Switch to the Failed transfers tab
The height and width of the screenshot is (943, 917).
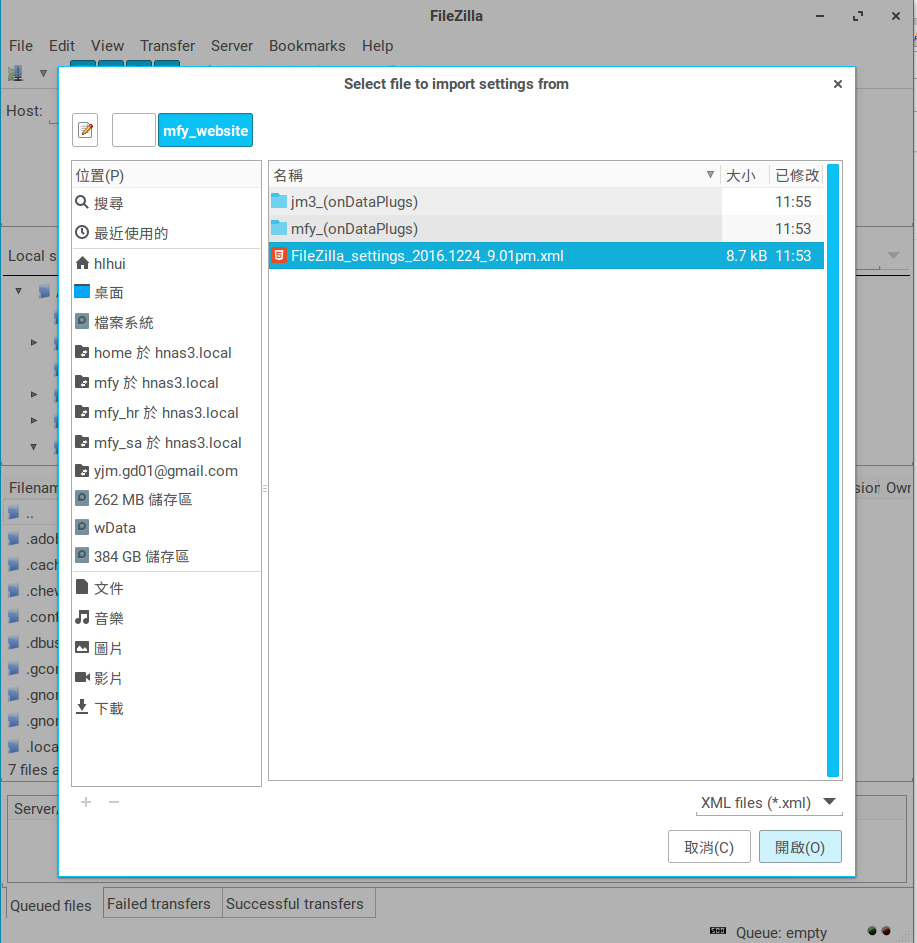[158, 903]
